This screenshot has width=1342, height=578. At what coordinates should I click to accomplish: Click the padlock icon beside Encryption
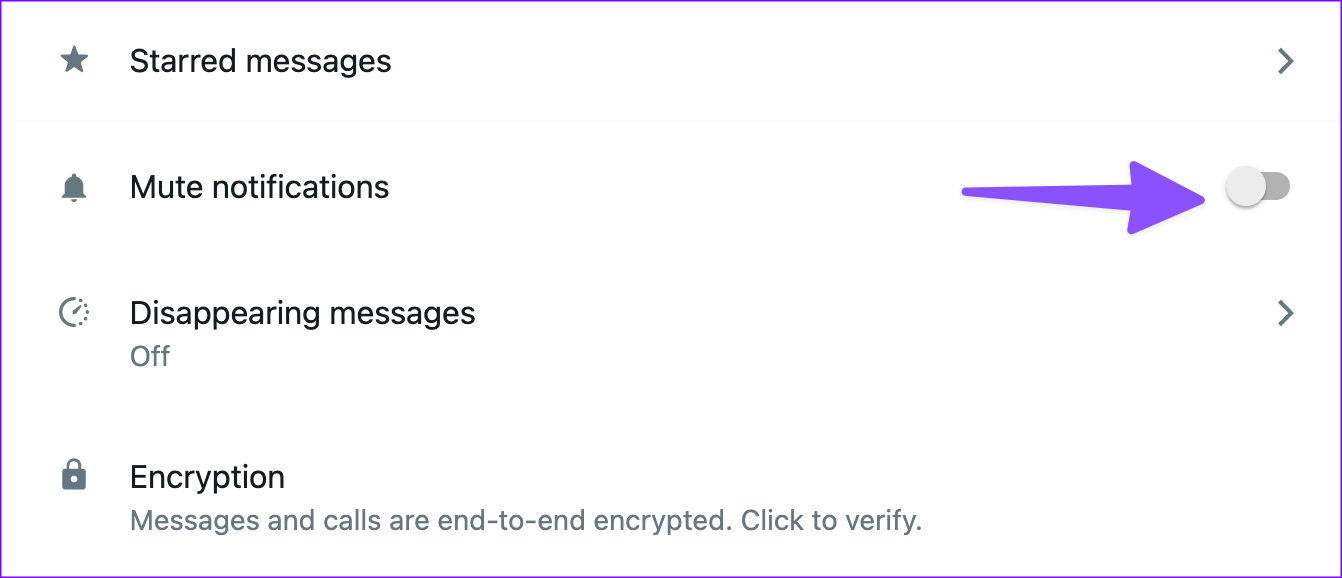[74, 476]
